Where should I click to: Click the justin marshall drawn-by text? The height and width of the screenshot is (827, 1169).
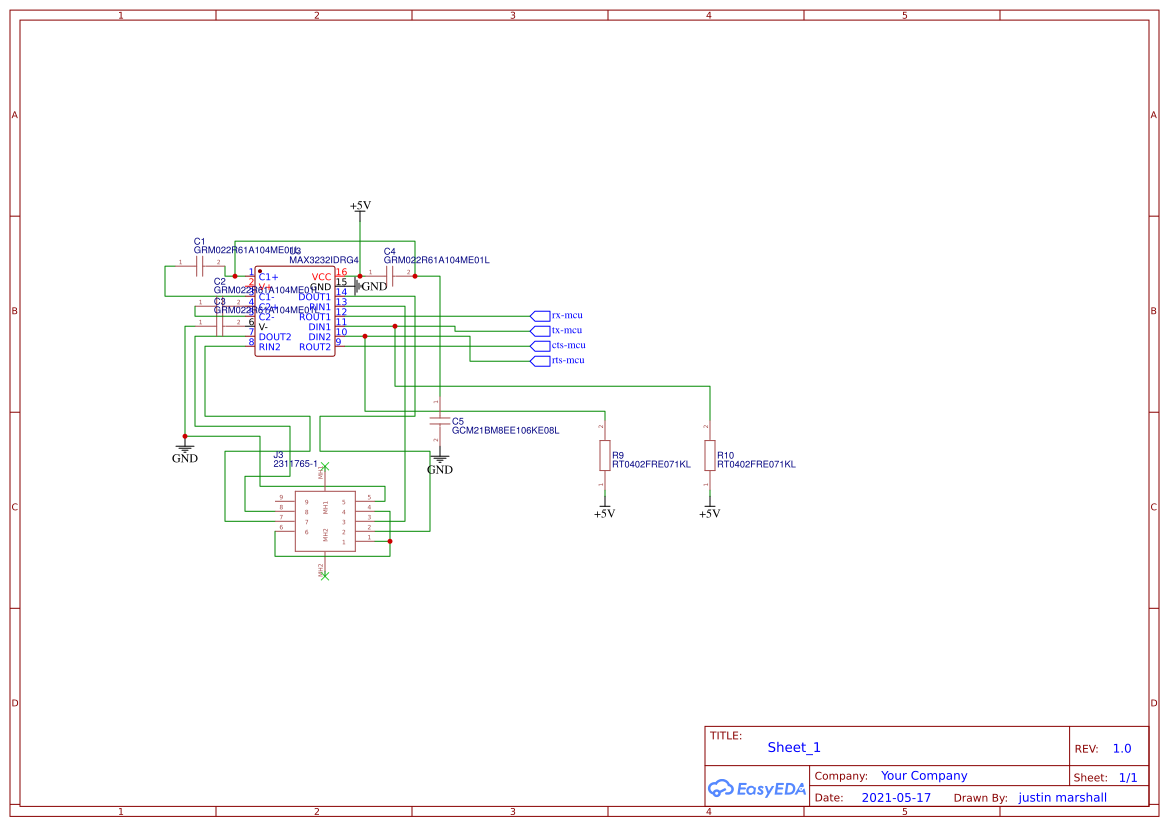click(x=1062, y=797)
